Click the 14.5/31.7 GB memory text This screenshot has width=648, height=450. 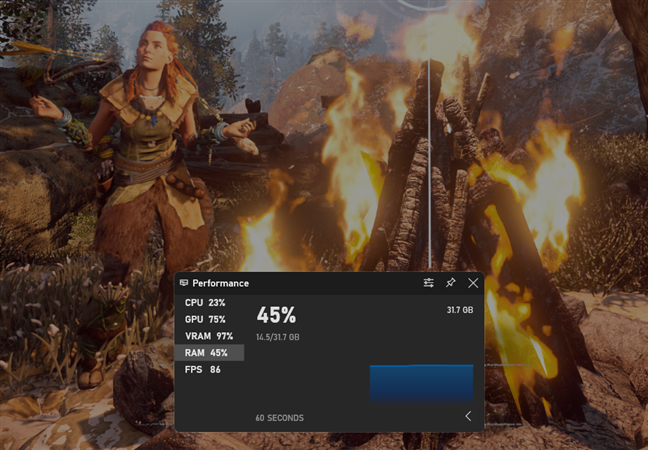coord(277,337)
